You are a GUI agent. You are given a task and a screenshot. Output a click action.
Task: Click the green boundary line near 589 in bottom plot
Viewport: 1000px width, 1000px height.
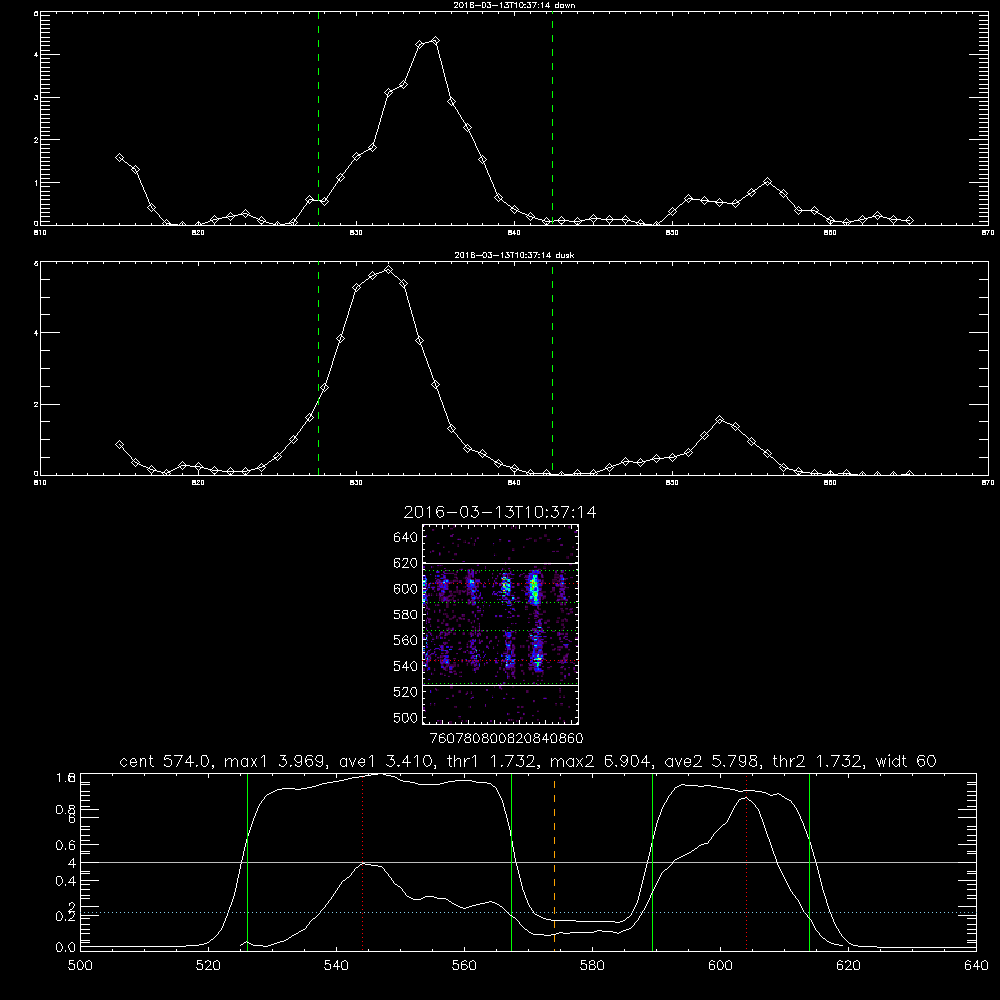click(652, 861)
